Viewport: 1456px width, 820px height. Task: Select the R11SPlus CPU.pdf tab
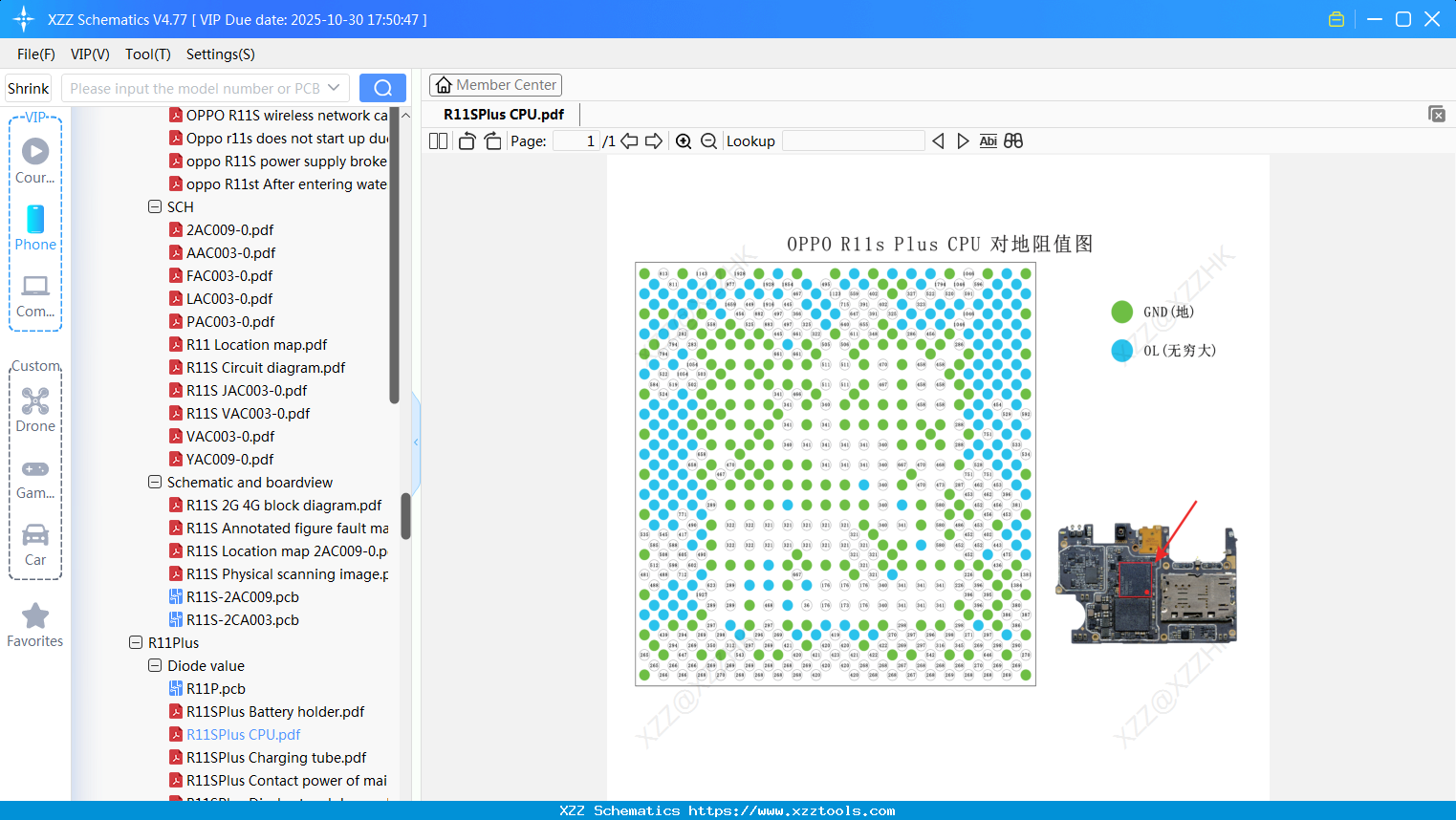(504, 114)
